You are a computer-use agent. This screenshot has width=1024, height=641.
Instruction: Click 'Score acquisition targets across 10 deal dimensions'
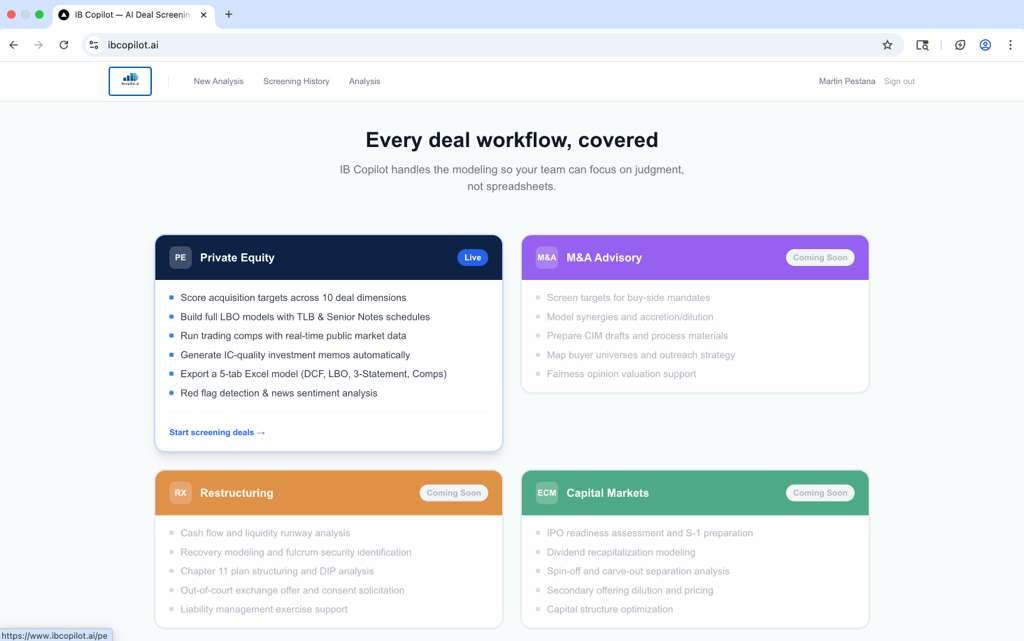pos(293,298)
